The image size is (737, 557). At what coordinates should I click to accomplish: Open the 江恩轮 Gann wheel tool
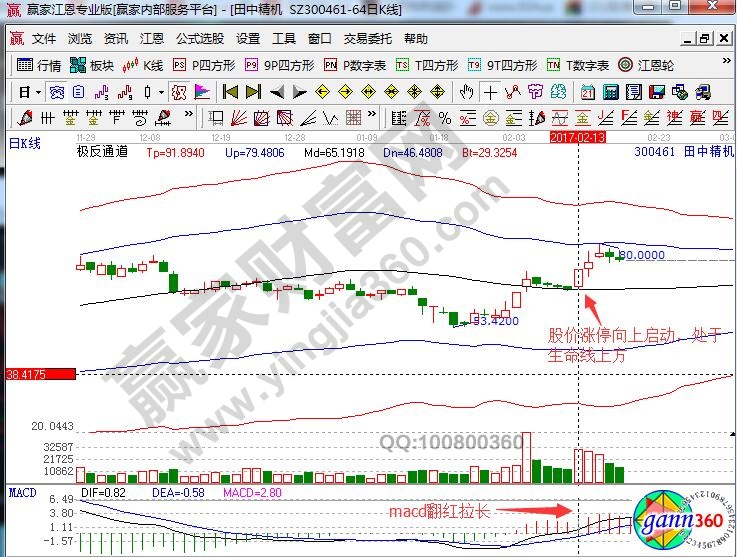point(640,65)
